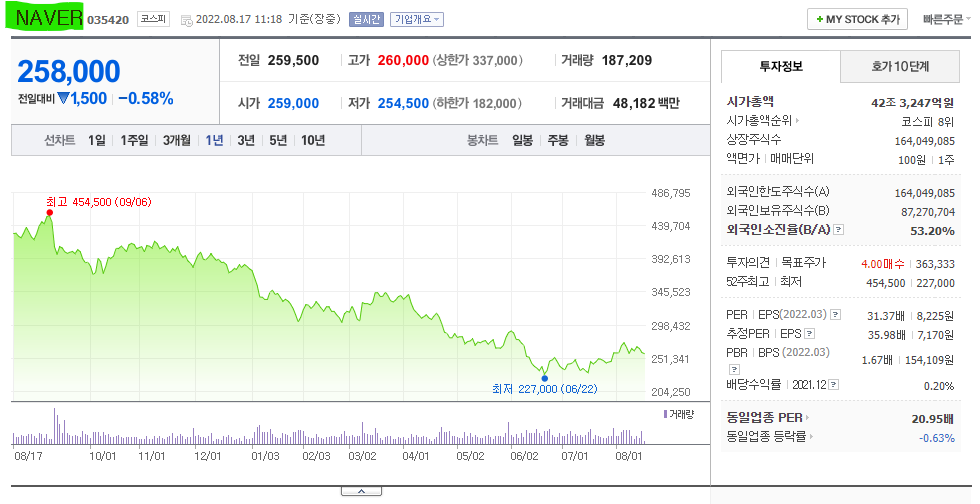Click the 코스피 8위 ranking value
Screen dimensions: 980x504
click(928, 123)
